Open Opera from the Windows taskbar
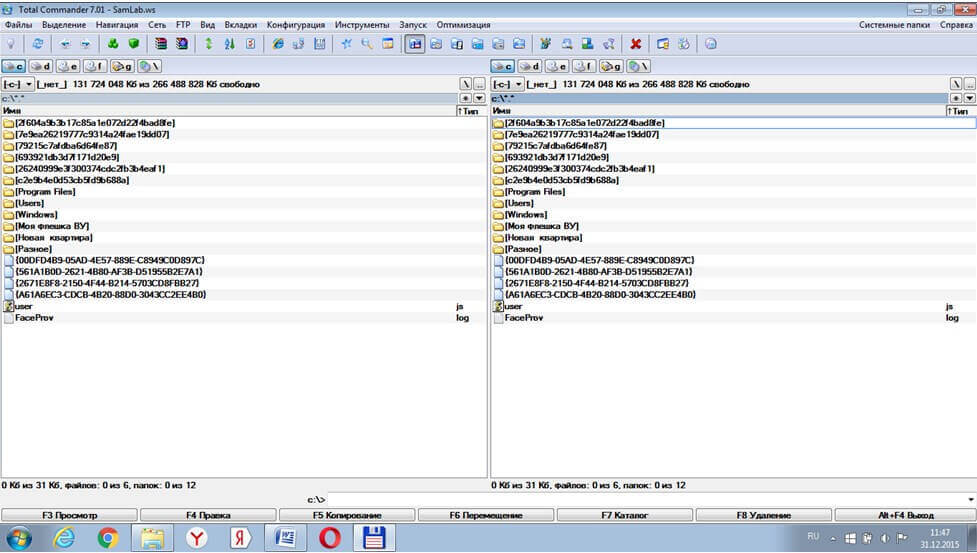The height and width of the screenshot is (553, 977). pyautogui.click(x=330, y=538)
